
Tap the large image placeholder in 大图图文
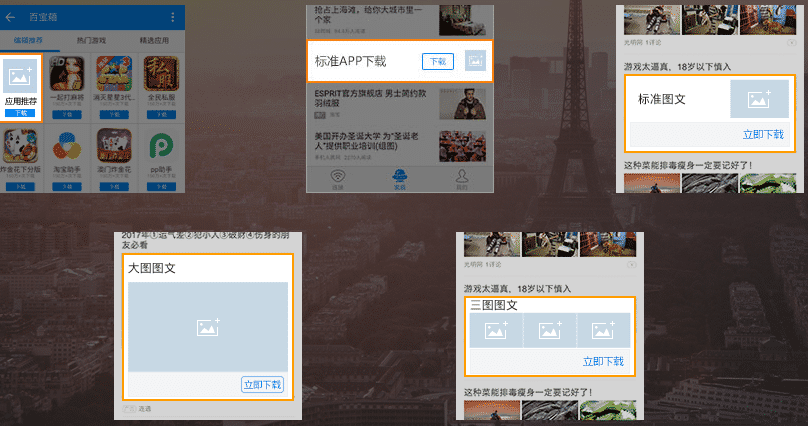coord(208,327)
